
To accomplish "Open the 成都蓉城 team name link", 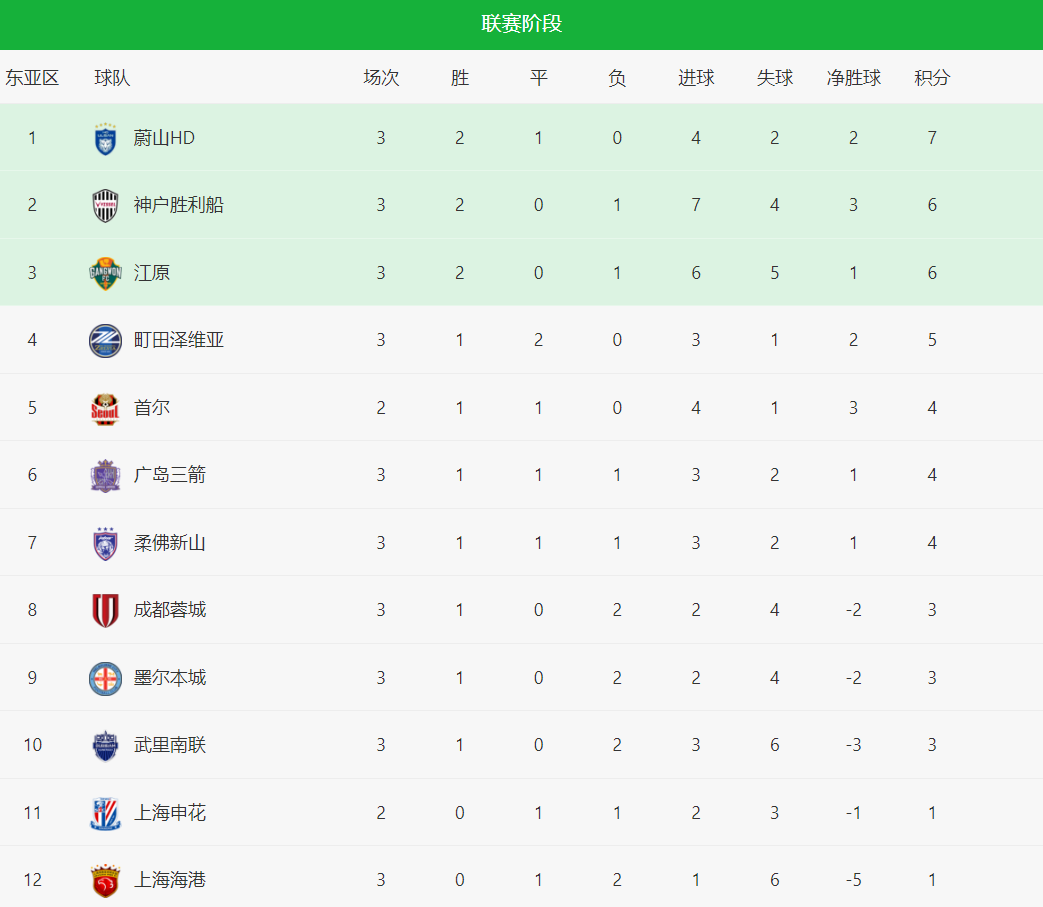I will coord(170,610).
